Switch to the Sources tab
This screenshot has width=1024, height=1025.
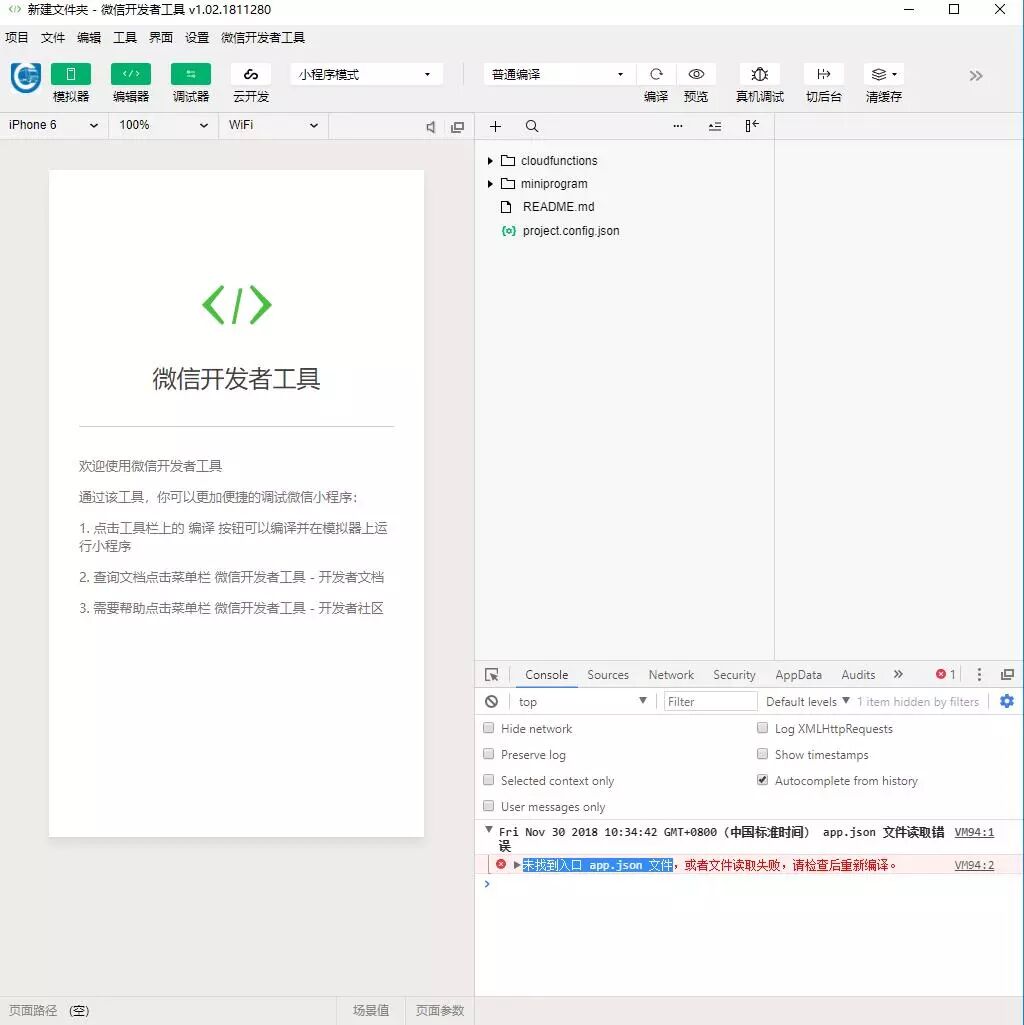tap(607, 675)
